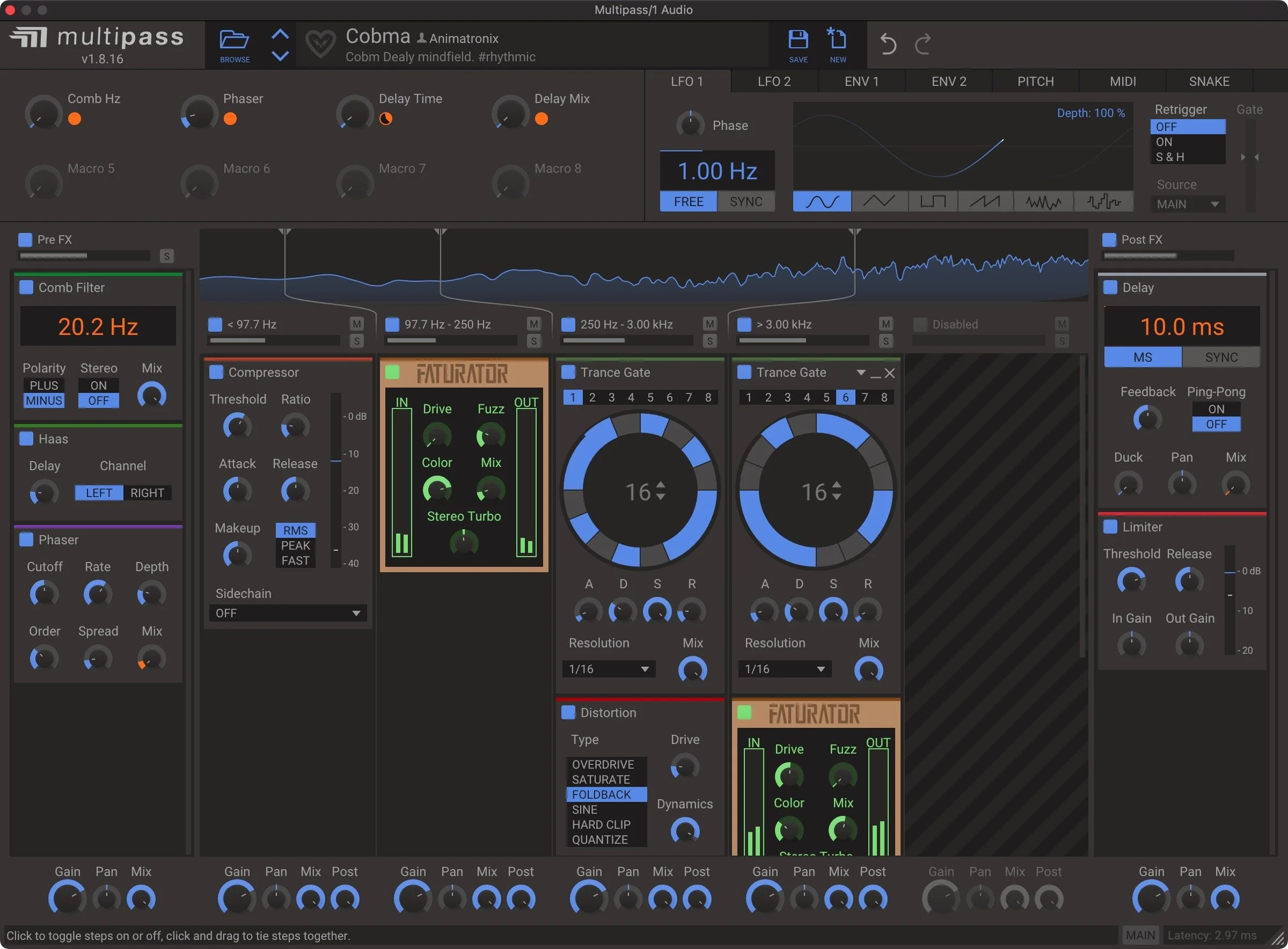Click the redo arrow icon
Screen dimensions: 1288x949
tap(923, 43)
